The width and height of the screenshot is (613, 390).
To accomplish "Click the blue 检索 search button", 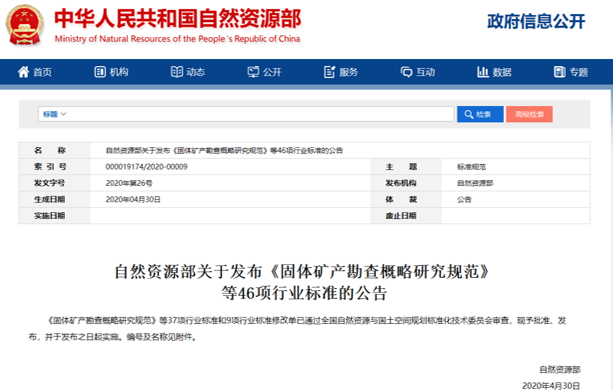I will [x=480, y=114].
